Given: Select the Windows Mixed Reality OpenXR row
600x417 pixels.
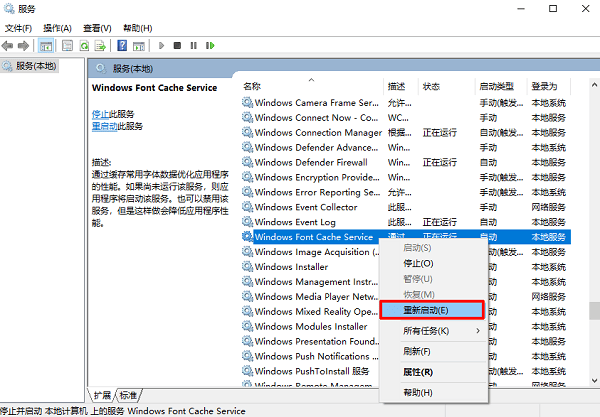Looking at the screenshot, I should point(310,311).
